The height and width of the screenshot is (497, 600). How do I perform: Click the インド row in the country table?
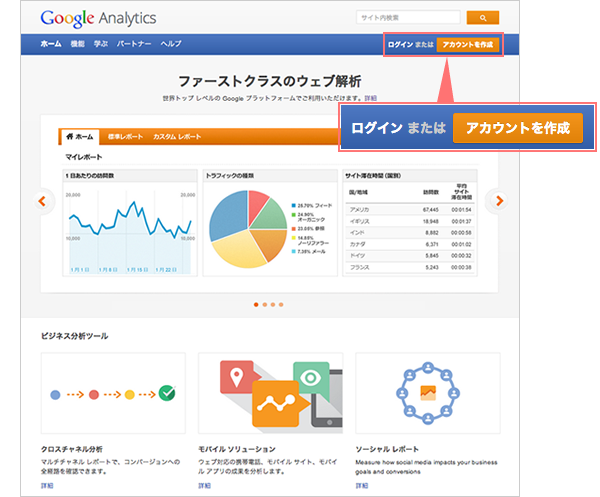point(410,233)
